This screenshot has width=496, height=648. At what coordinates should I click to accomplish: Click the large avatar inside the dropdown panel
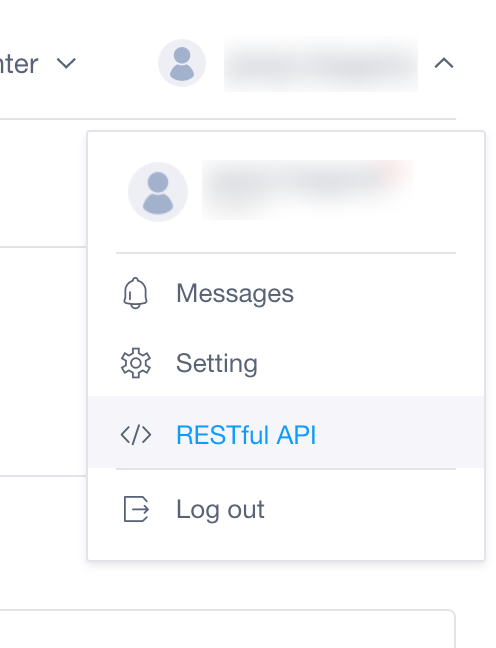click(x=158, y=192)
